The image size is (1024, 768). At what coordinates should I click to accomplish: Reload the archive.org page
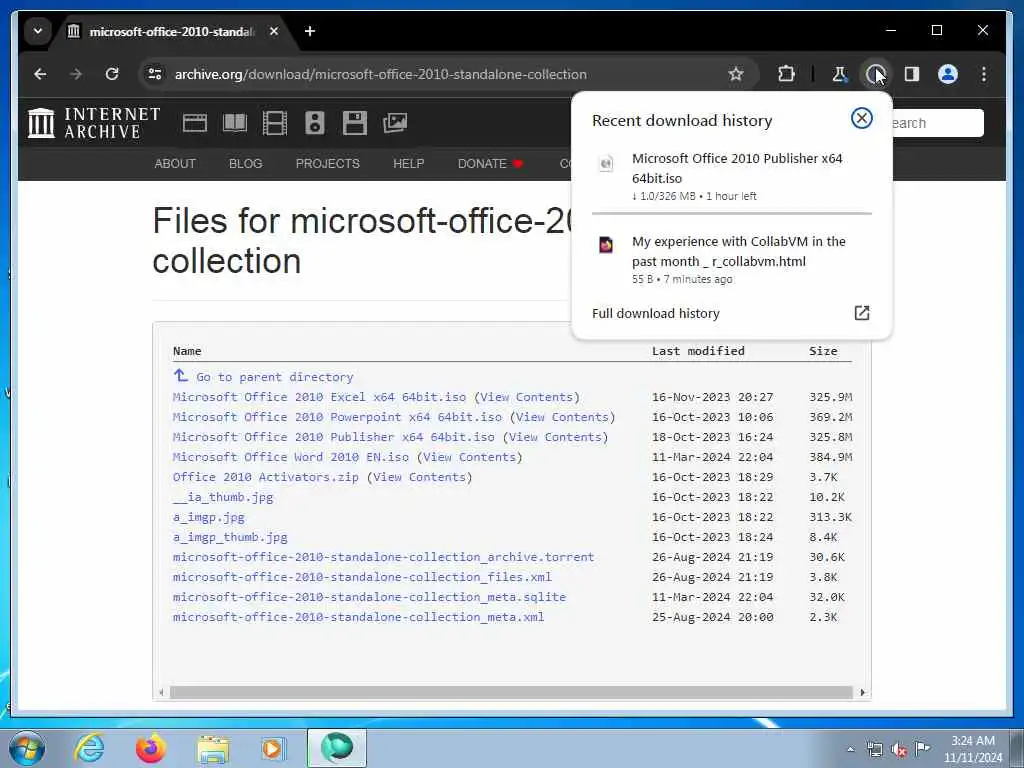[x=112, y=74]
